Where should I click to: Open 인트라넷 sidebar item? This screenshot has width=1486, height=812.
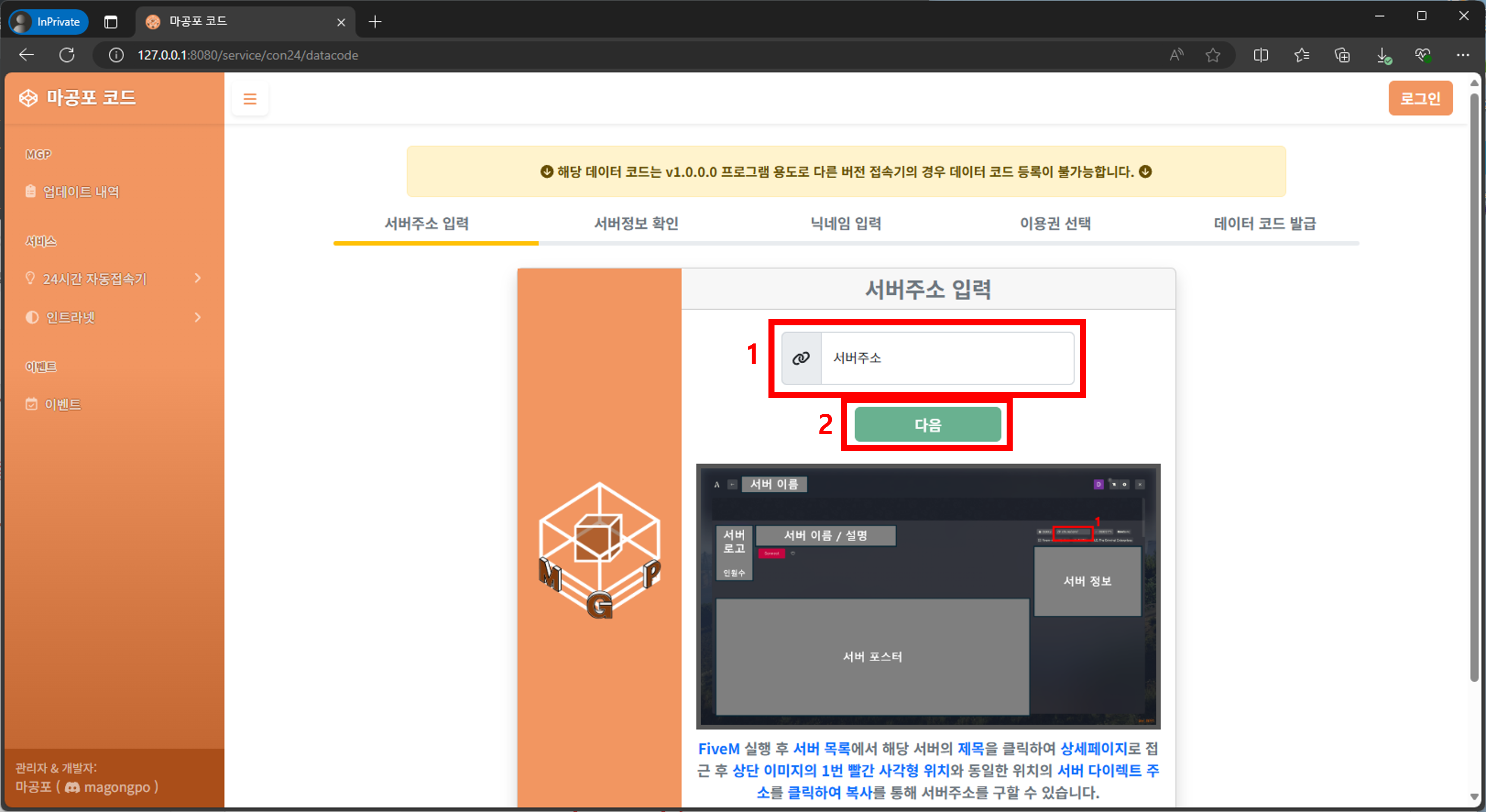coord(113,317)
